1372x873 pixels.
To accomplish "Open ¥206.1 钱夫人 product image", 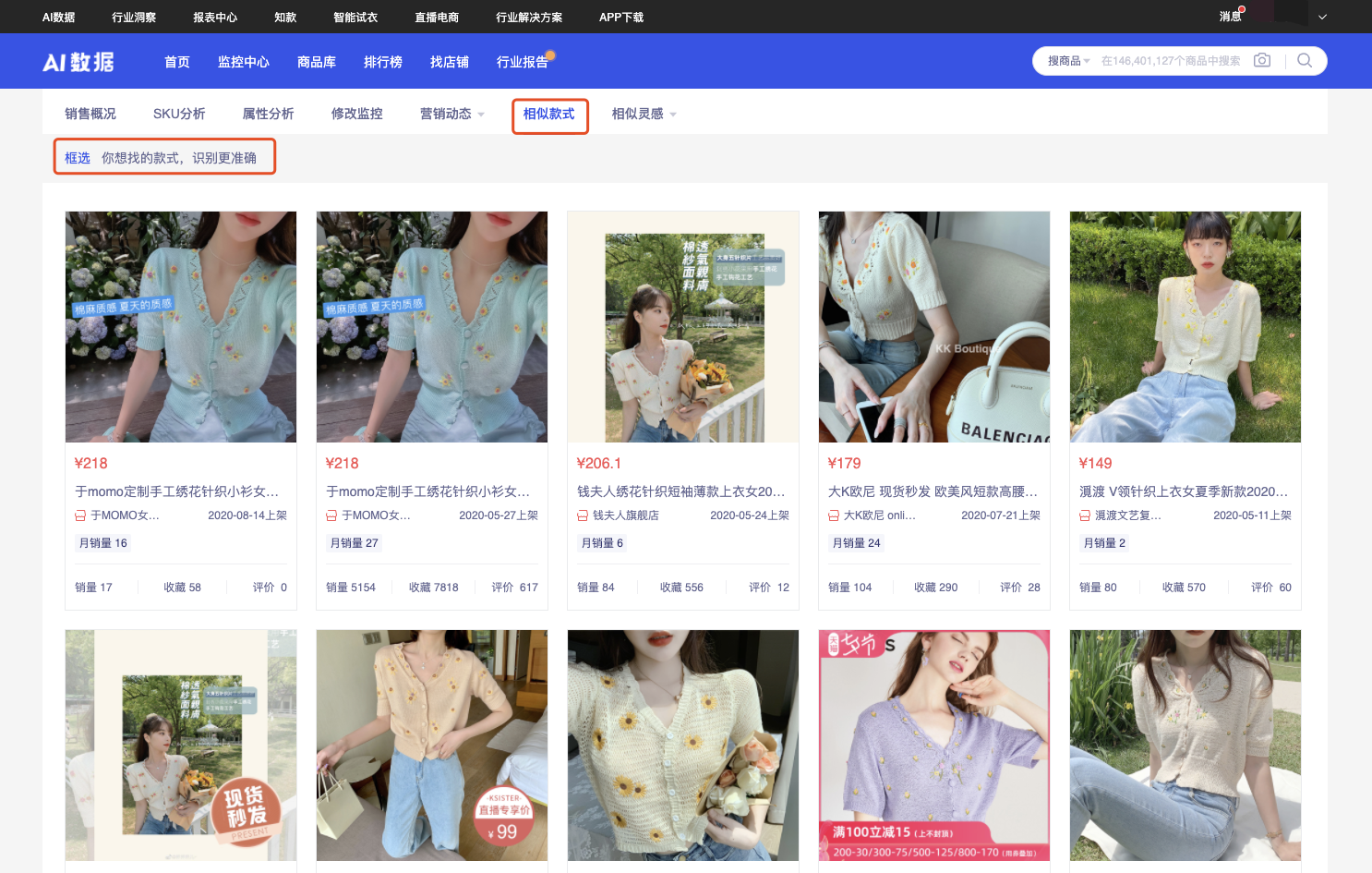I will point(683,327).
